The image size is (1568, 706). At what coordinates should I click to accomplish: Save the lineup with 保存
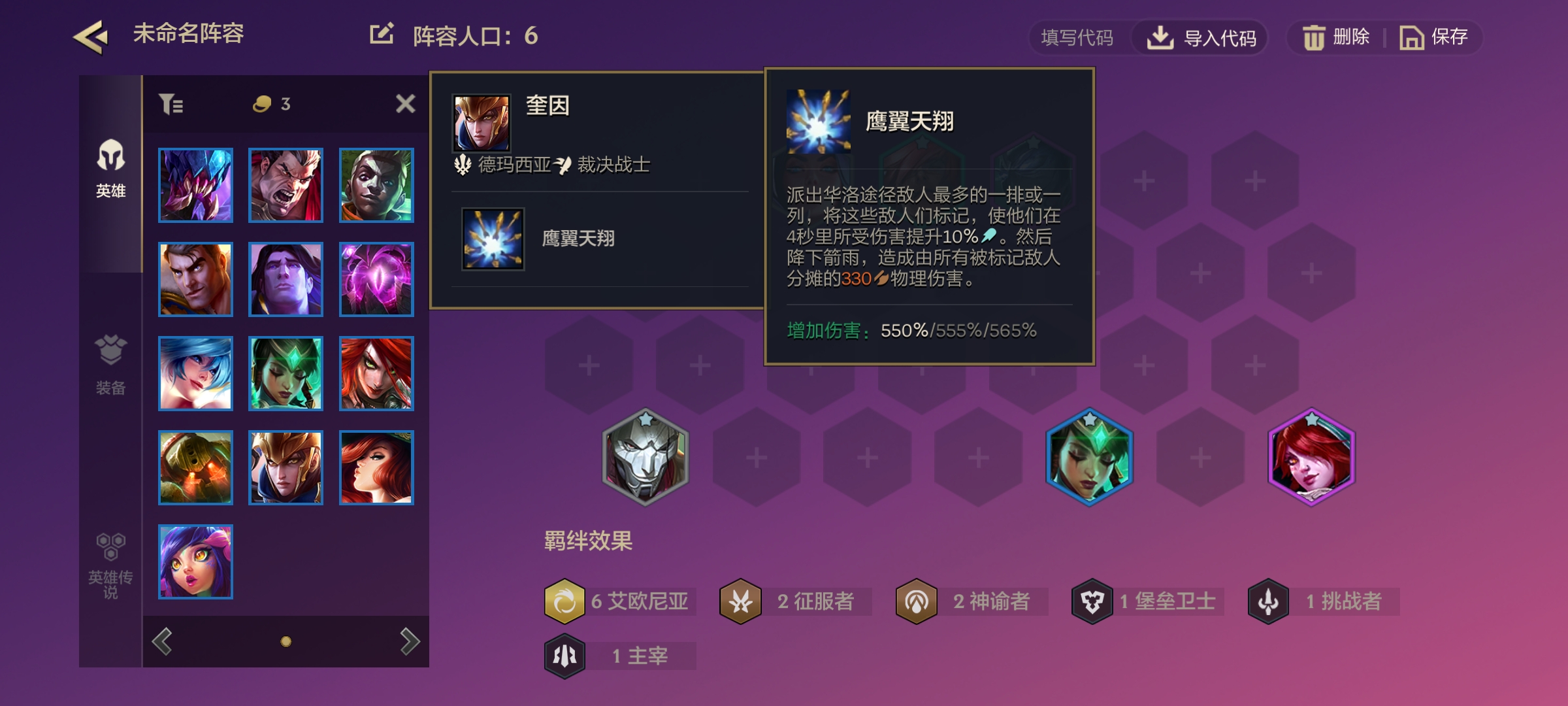(x=1434, y=37)
